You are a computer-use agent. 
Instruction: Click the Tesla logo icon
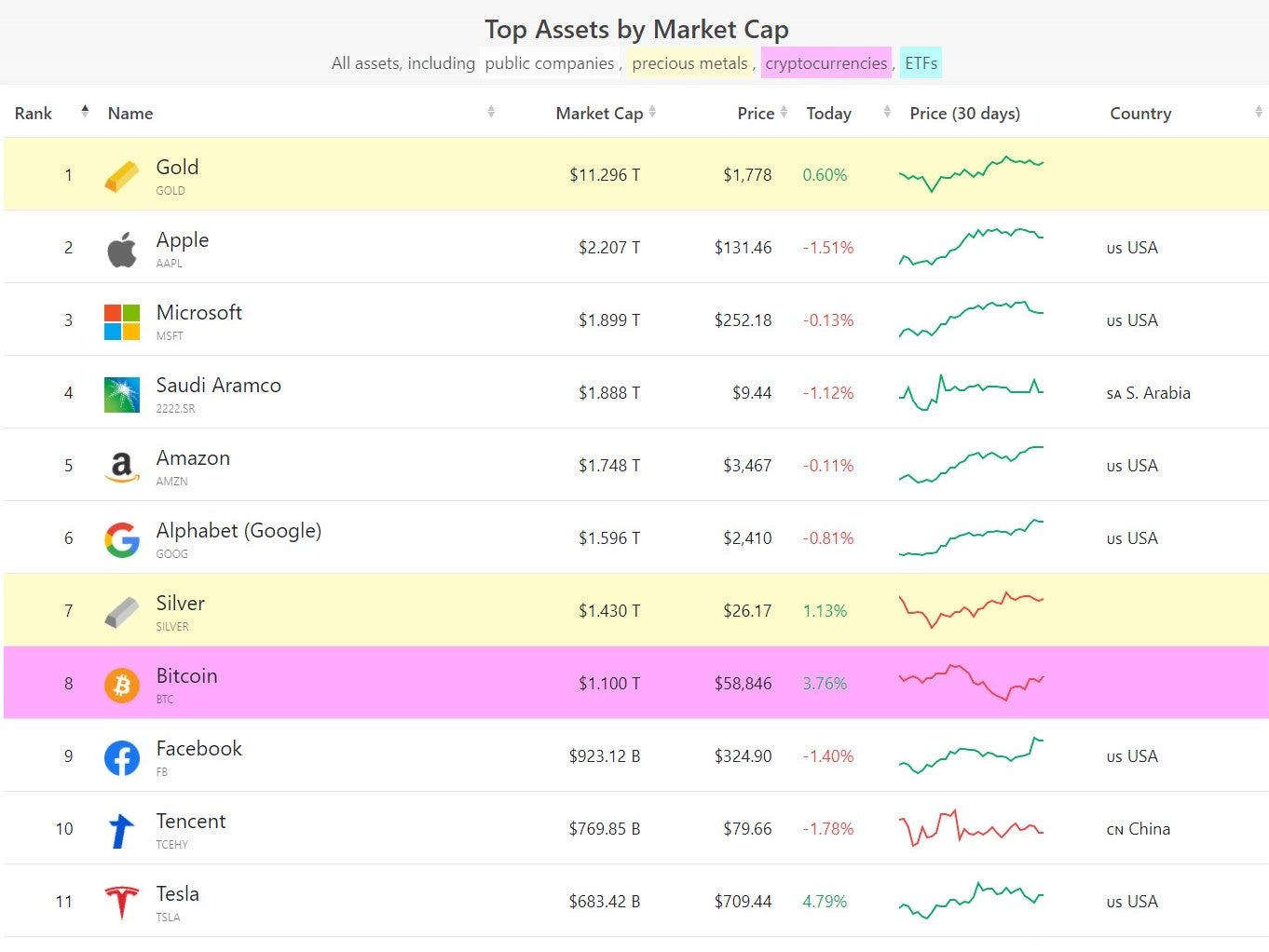tap(122, 903)
